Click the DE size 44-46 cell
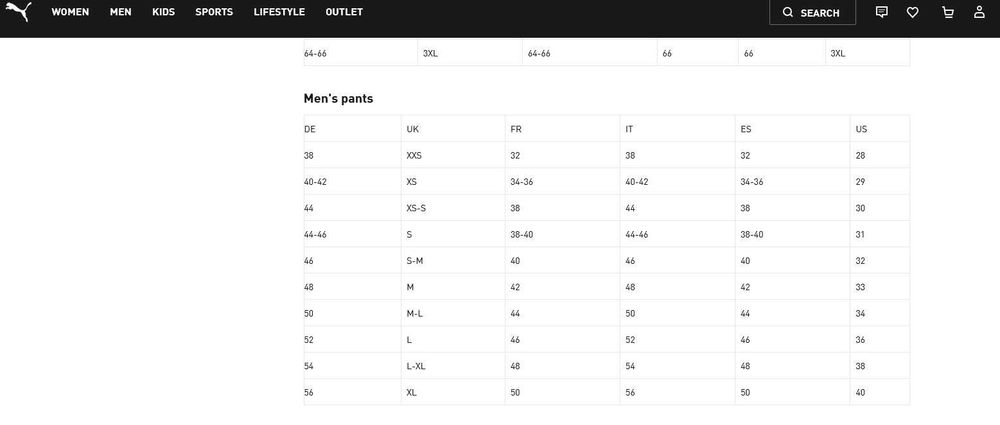1000x425 pixels. pyautogui.click(x=353, y=234)
